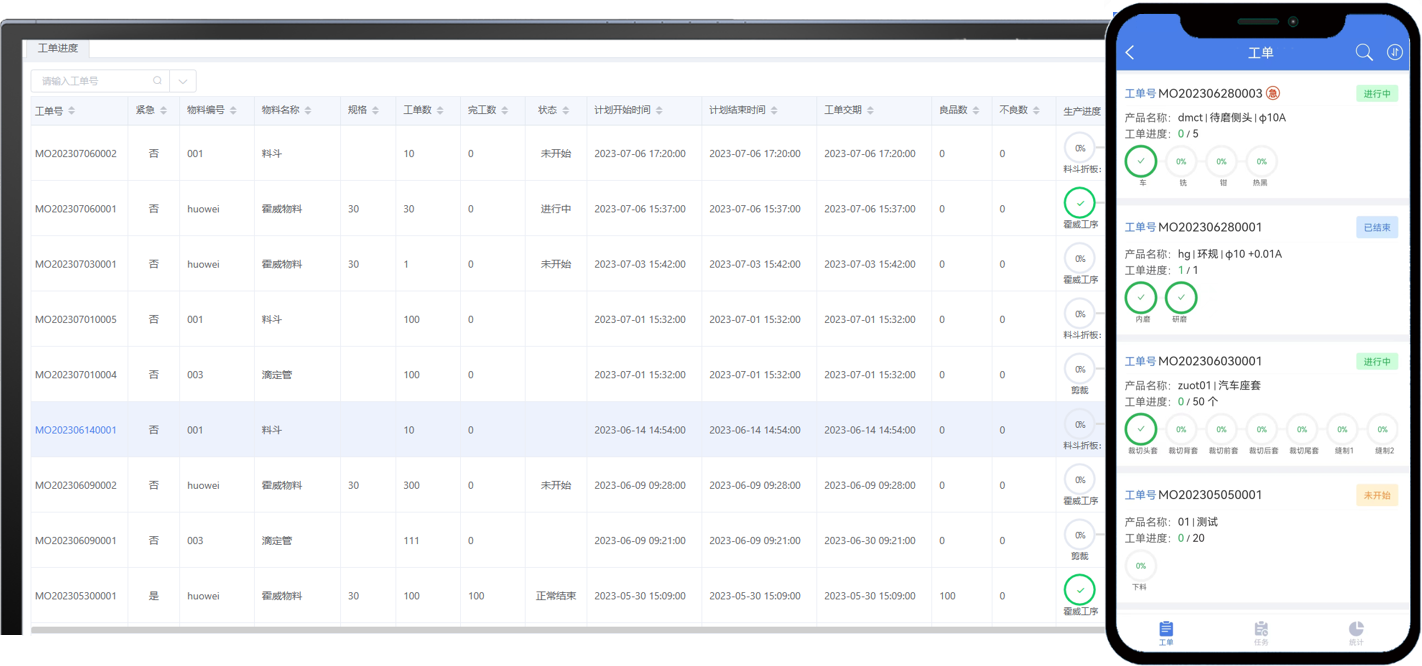This screenshot has height=666, width=1422.
Task: Switch to 统计 tab in phone bottom bar
Action: 1356,633
